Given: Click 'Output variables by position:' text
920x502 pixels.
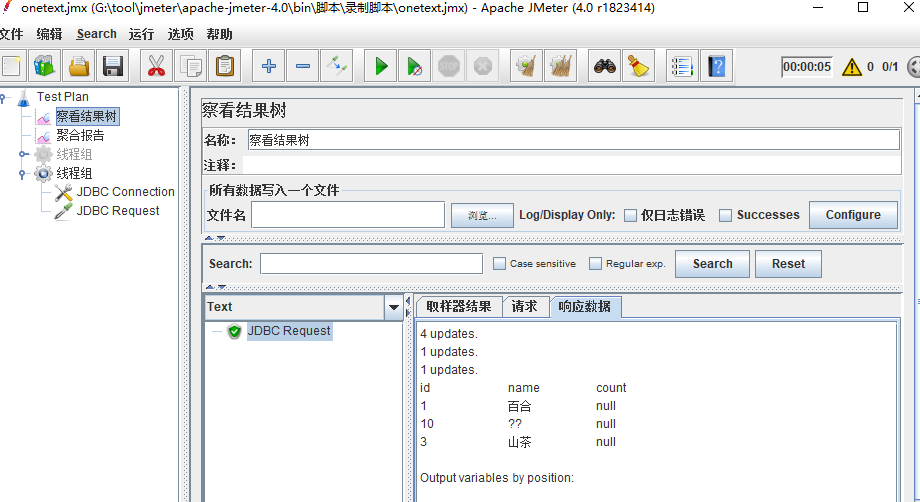Looking at the screenshot, I should 496,478.
